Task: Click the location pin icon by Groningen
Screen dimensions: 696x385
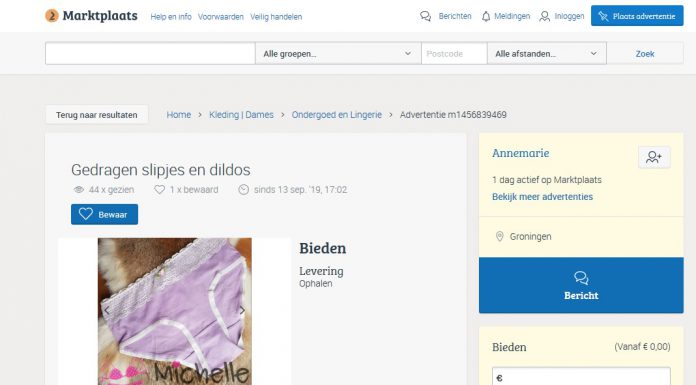Action: 499,236
